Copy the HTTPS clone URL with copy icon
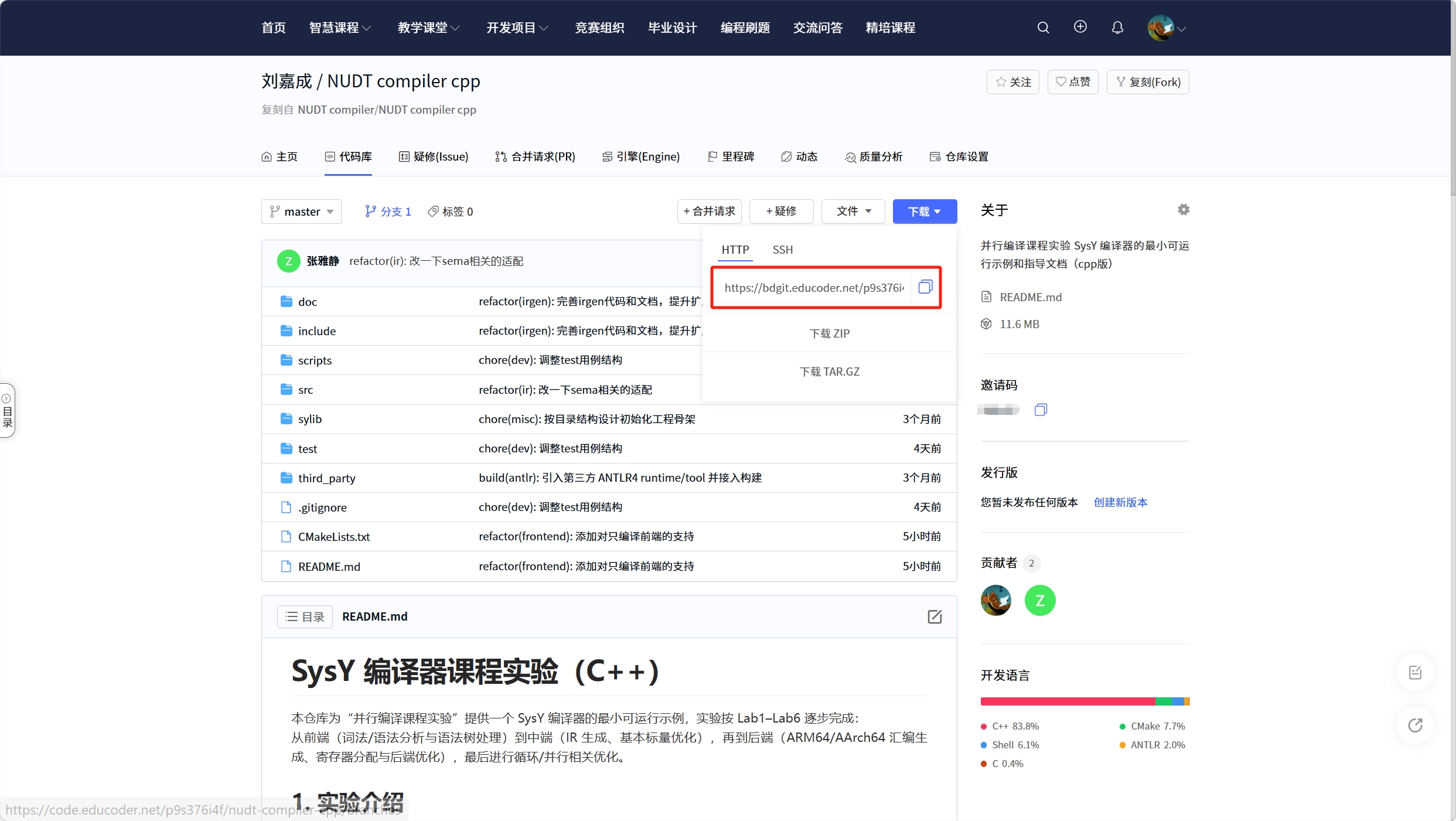1456x821 pixels. click(x=925, y=287)
